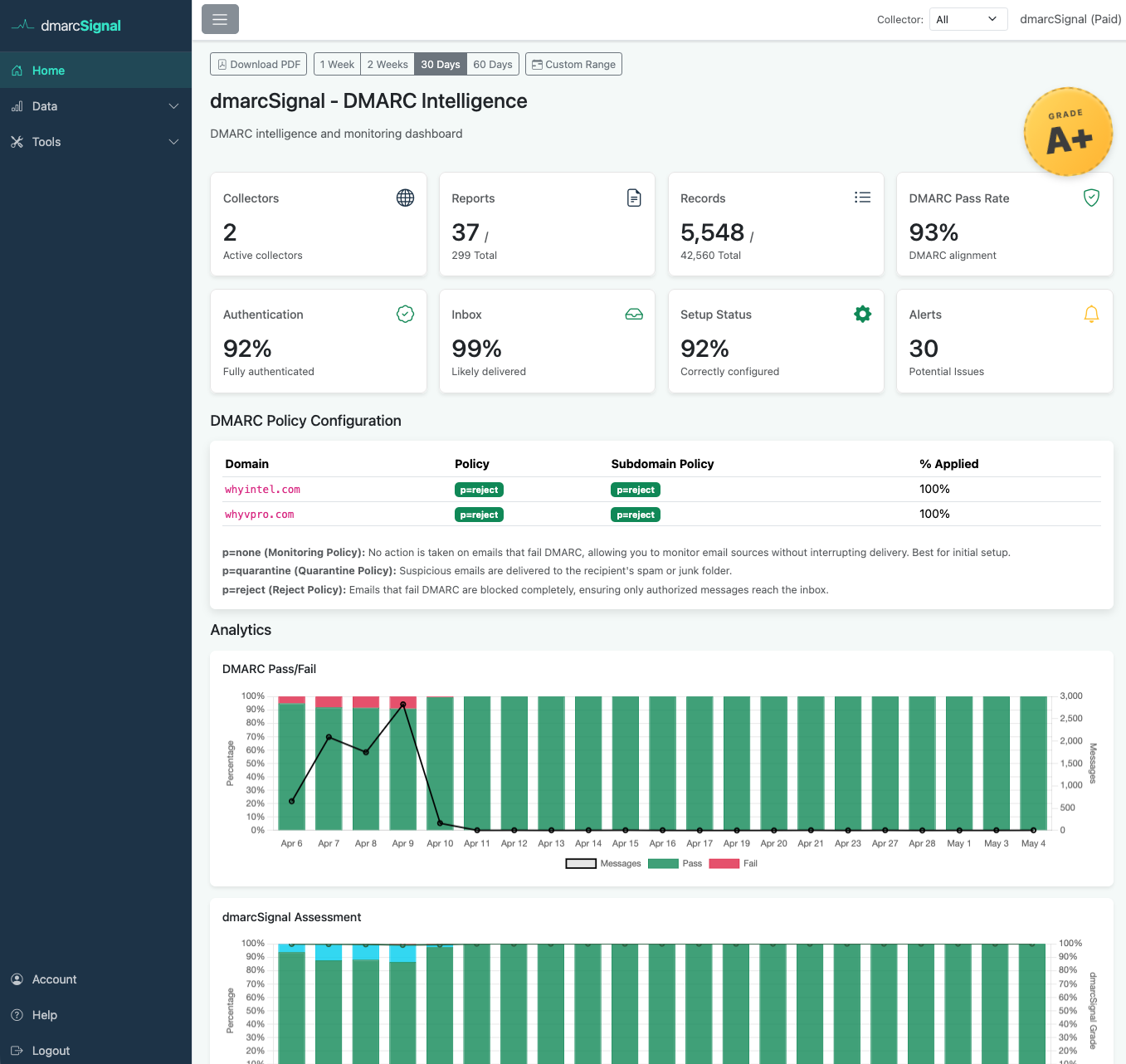The image size is (1126, 1064).
Task: Click the DMARC Pass Rate shield icon
Action: click(1091, 198)
